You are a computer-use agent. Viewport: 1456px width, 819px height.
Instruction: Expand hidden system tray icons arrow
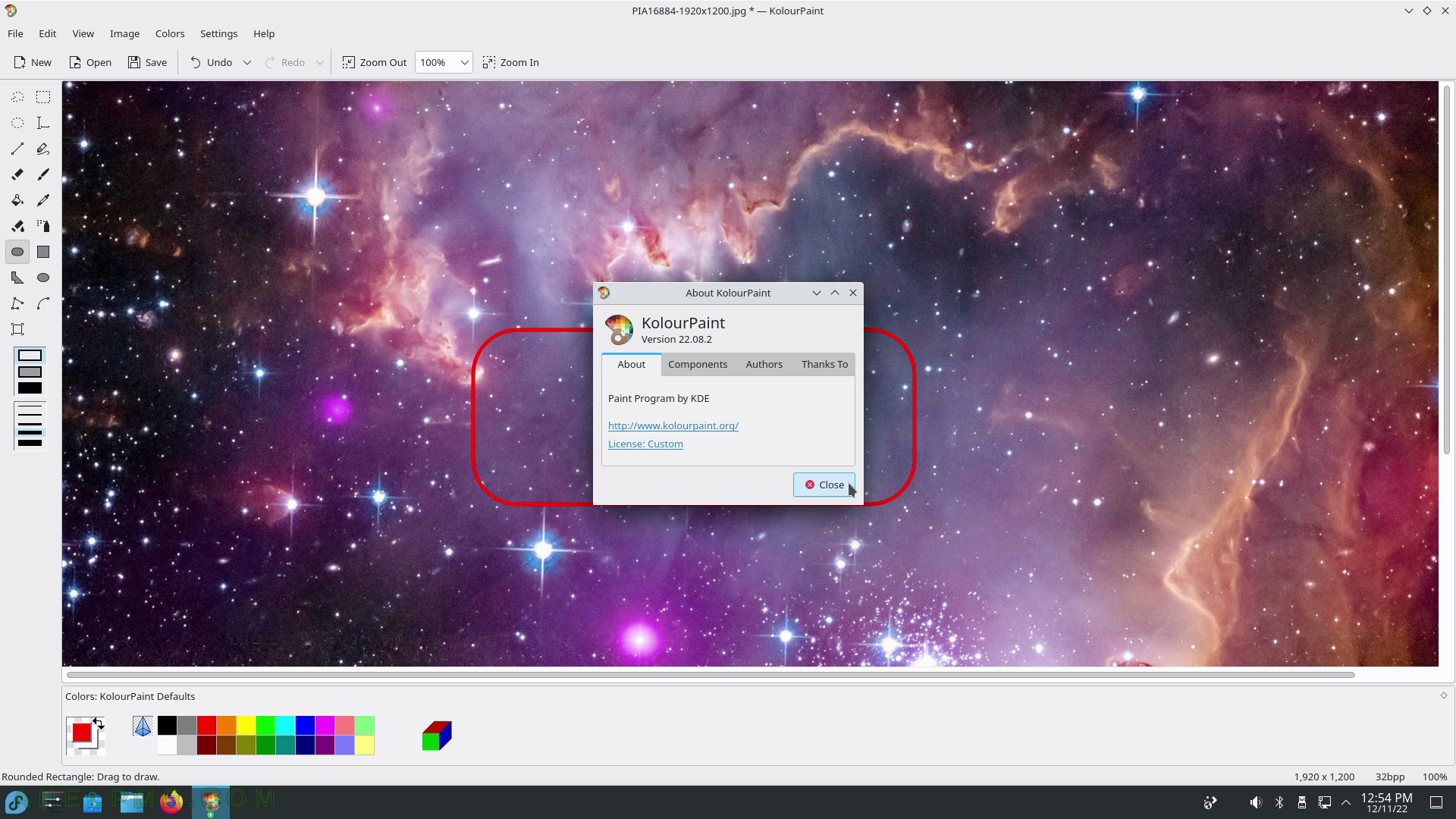pyautogui.click(x=1347, y=802)
